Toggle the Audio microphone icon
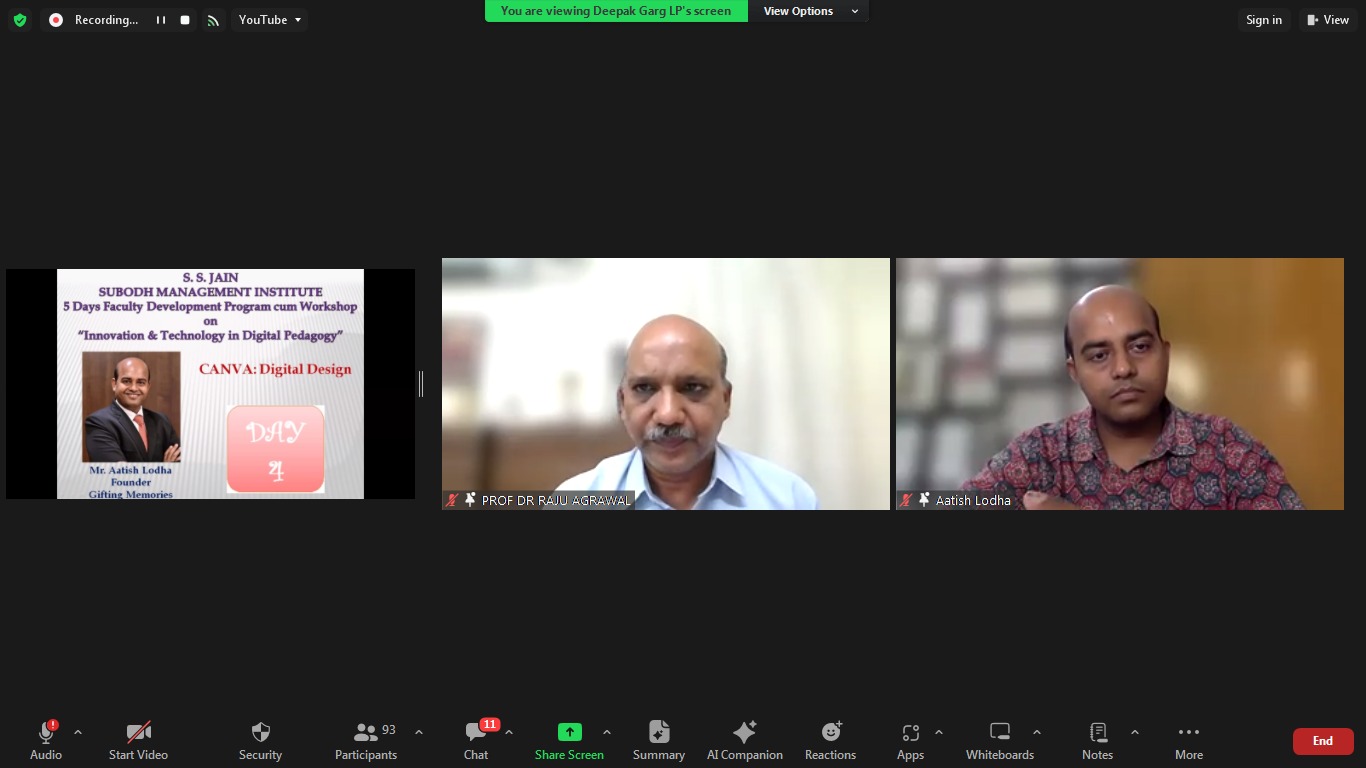Screen dimensions: 1366x768 click(x=46, y=733)
